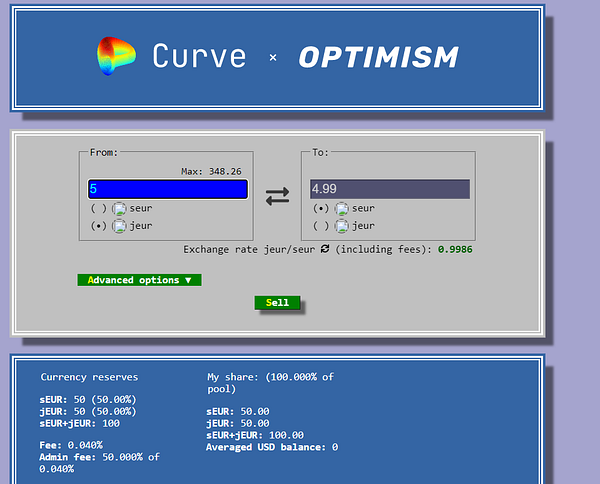Focus the From amount input field
Screen dimensions: 600x484
[x=168, y=189]
